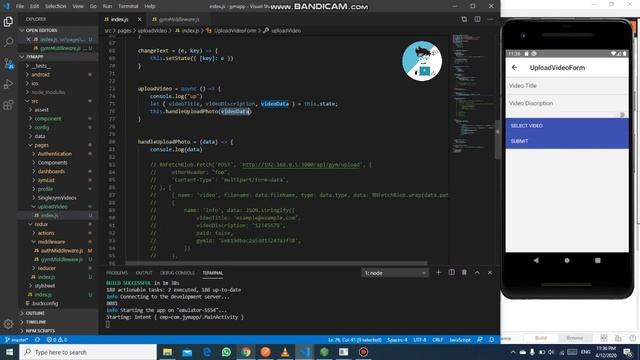The image size is (640, 360).
Task: Open the Explorer view in activity bar
Action: pos(8,21)
